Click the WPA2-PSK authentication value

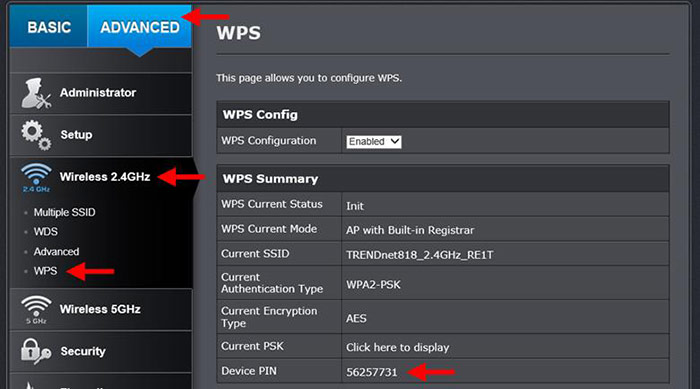(373, 284)
